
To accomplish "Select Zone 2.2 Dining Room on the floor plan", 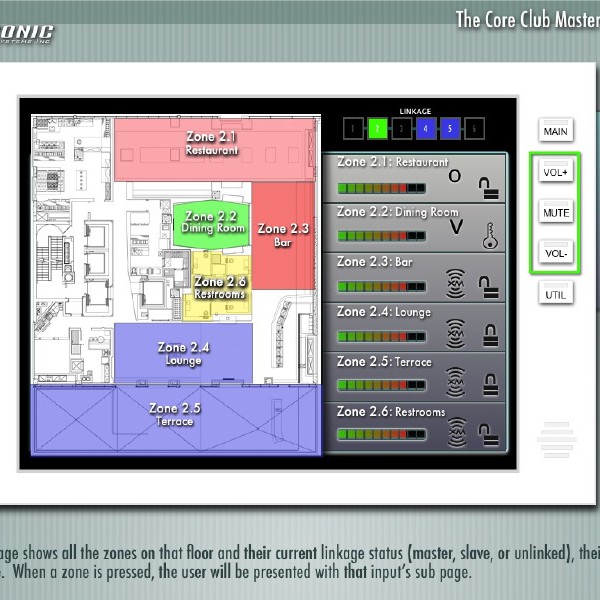I will 211,222.
